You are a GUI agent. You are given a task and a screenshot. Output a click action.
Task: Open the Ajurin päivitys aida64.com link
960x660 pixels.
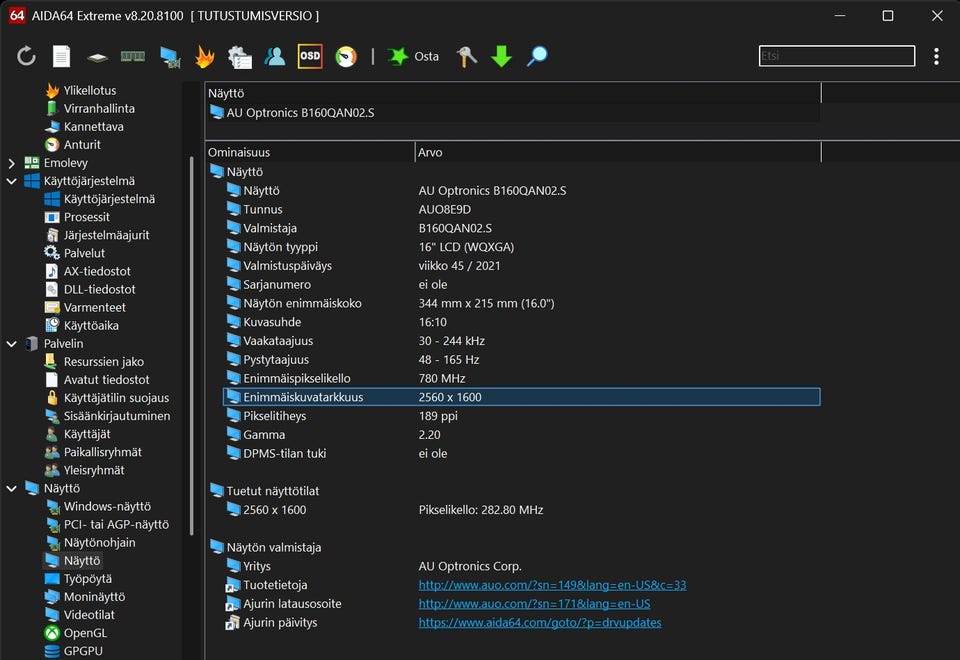pyautogui.click(x=539, y=623)
